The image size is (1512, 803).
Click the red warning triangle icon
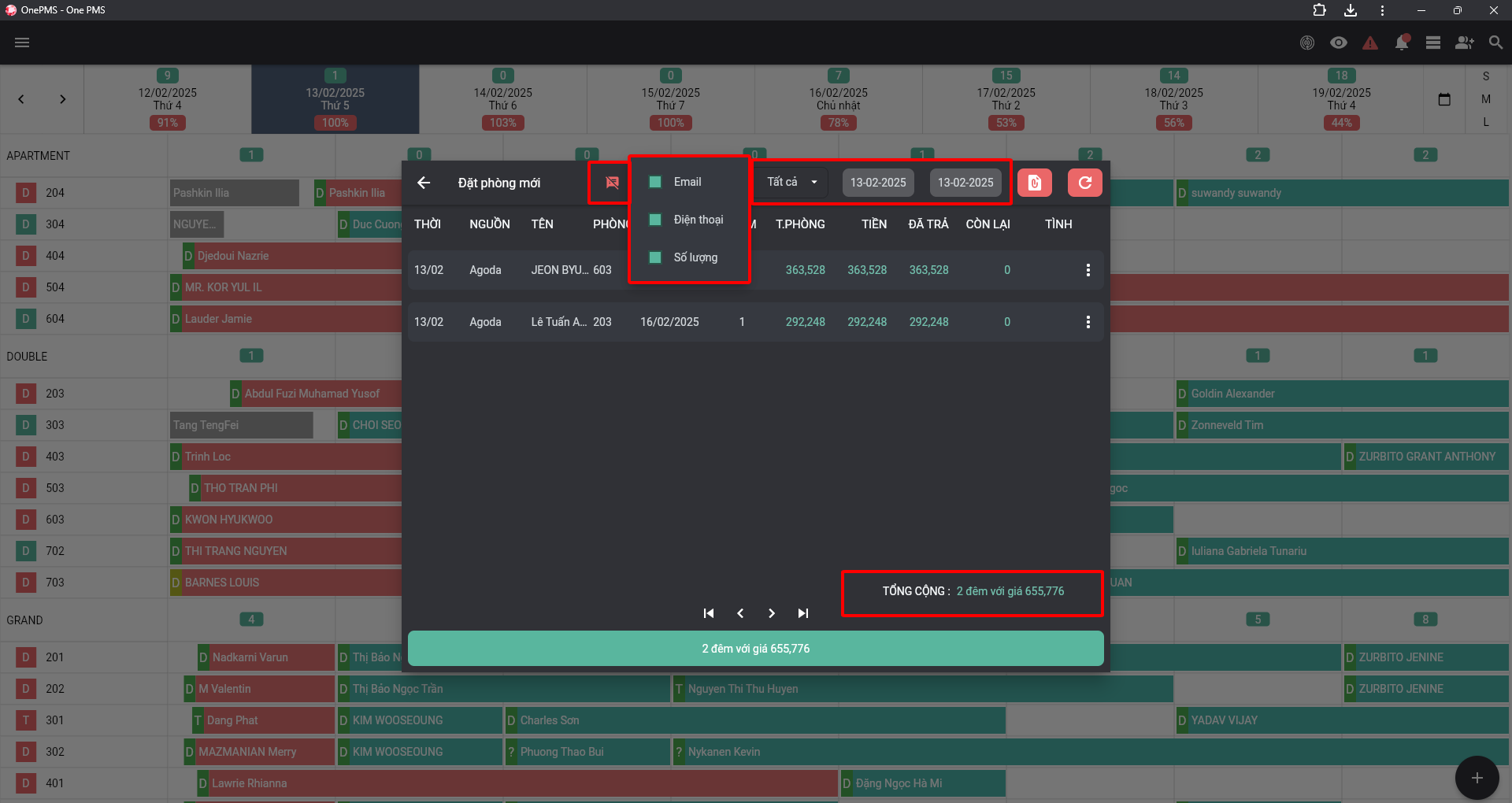click(x=1370, y=43)
